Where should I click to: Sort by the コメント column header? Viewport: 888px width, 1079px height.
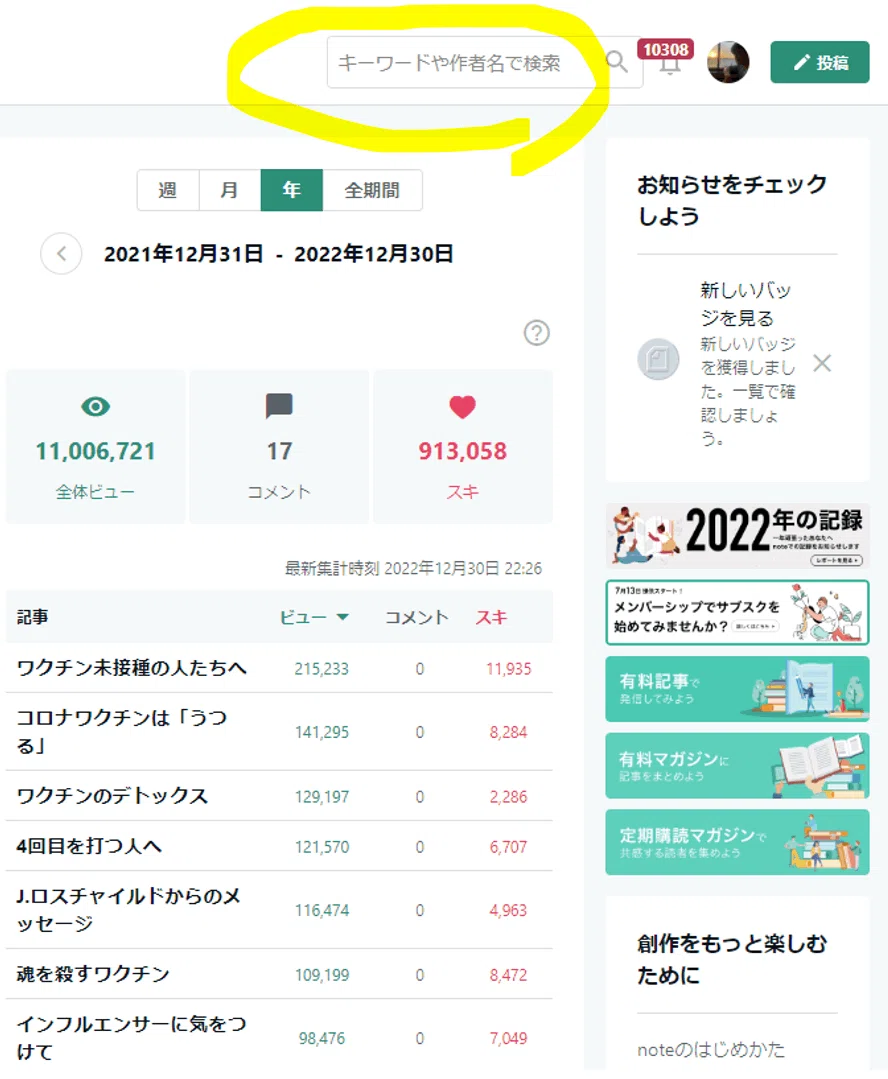pos(416,617)
